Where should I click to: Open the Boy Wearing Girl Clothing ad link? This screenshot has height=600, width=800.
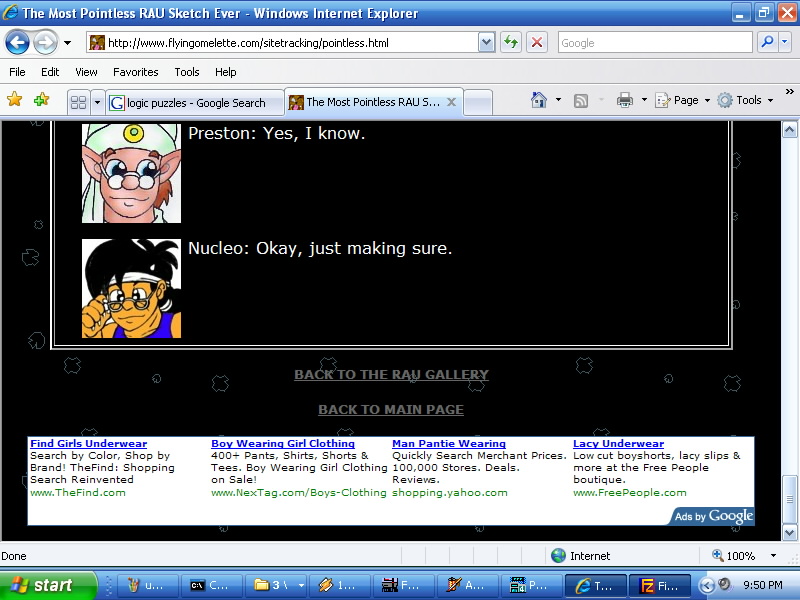(x=283, y=443)
